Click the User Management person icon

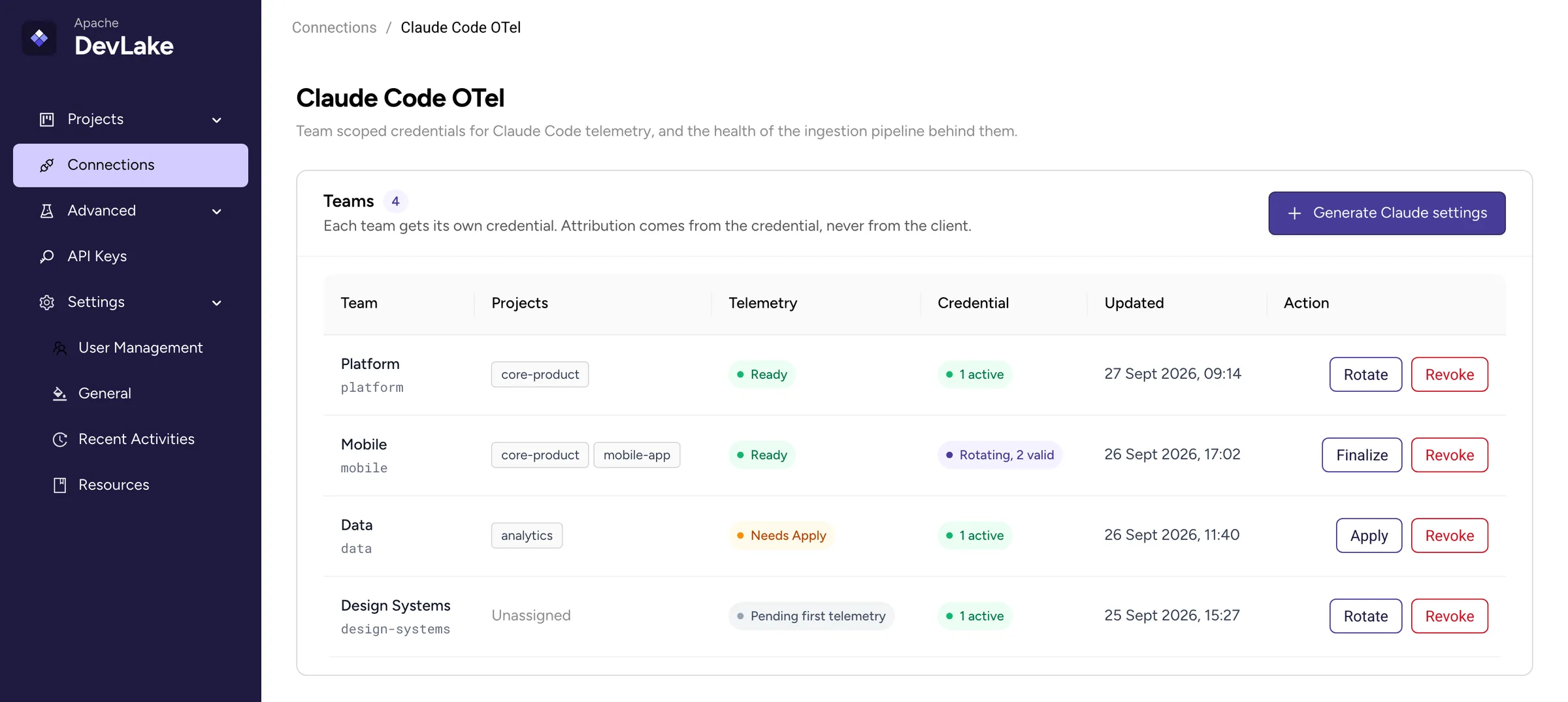pos(59,348)
